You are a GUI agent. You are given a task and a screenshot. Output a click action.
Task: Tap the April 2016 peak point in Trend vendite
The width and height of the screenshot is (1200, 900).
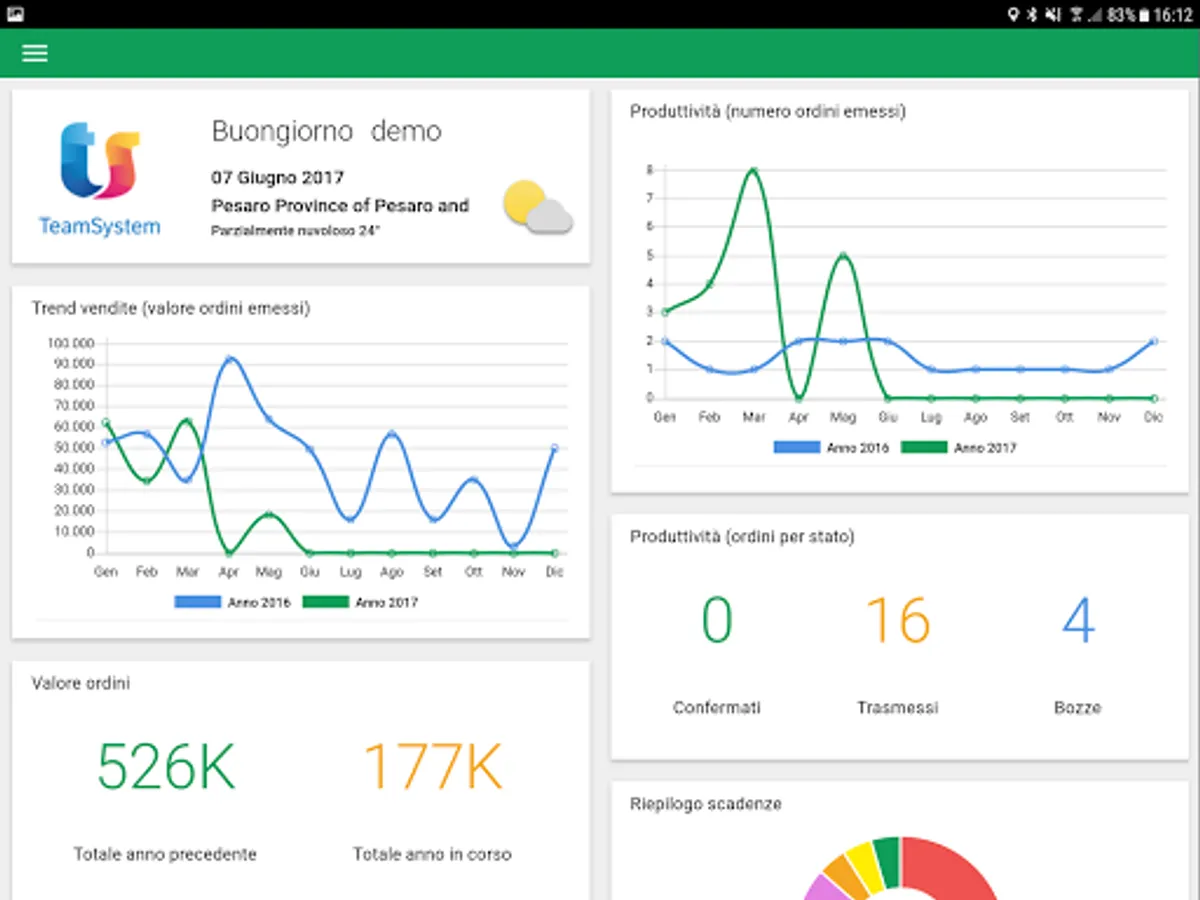pyautogui.click(x=230, y=358)
